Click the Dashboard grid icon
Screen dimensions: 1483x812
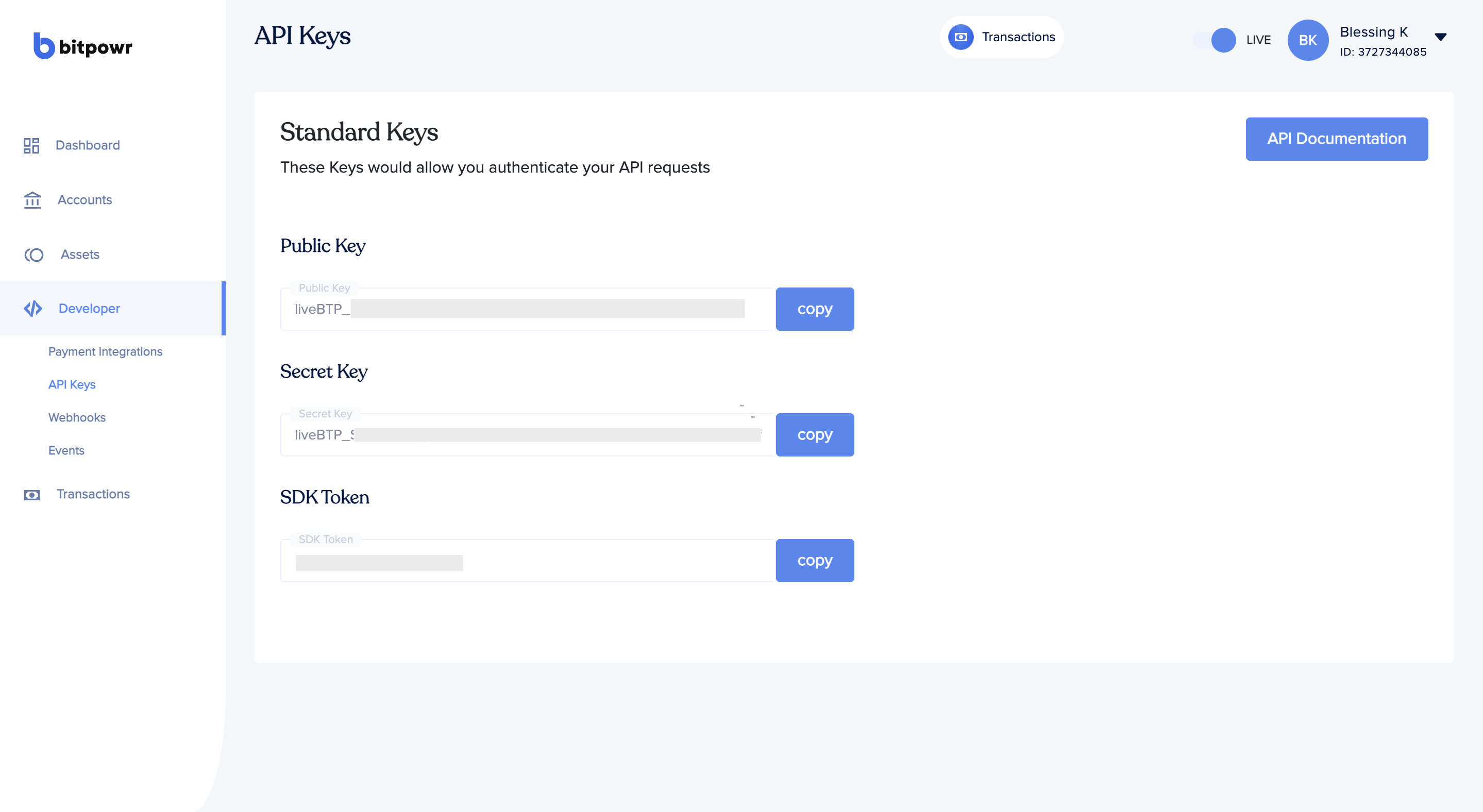click(31, 146)
